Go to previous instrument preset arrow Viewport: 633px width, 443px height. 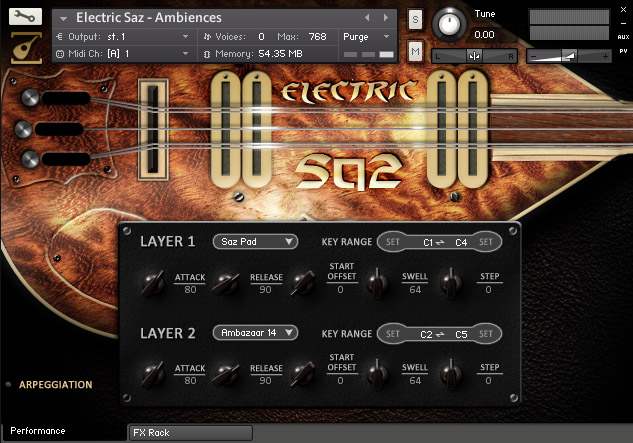[x=367, y=18]
